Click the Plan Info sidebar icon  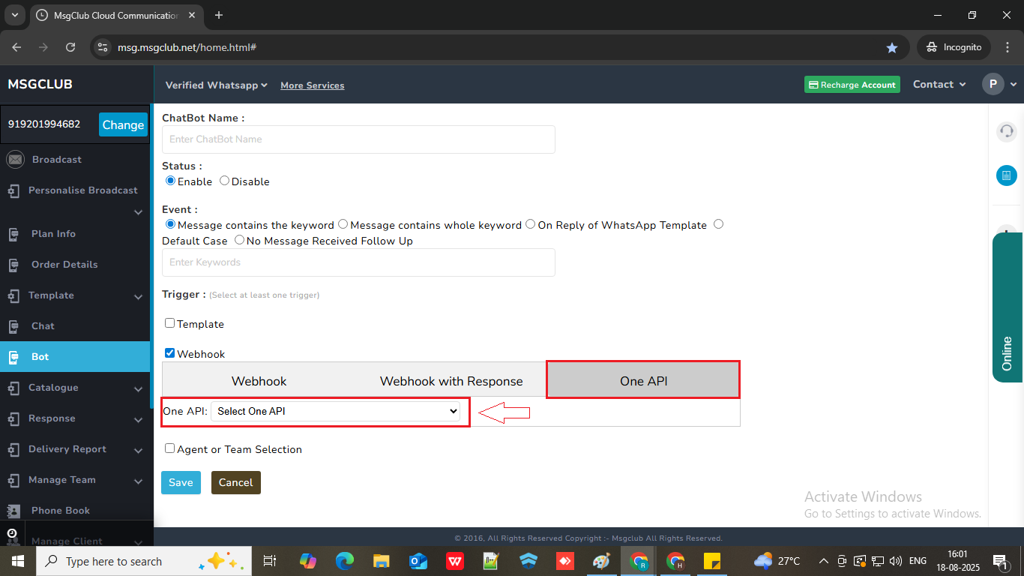point(14,234)
